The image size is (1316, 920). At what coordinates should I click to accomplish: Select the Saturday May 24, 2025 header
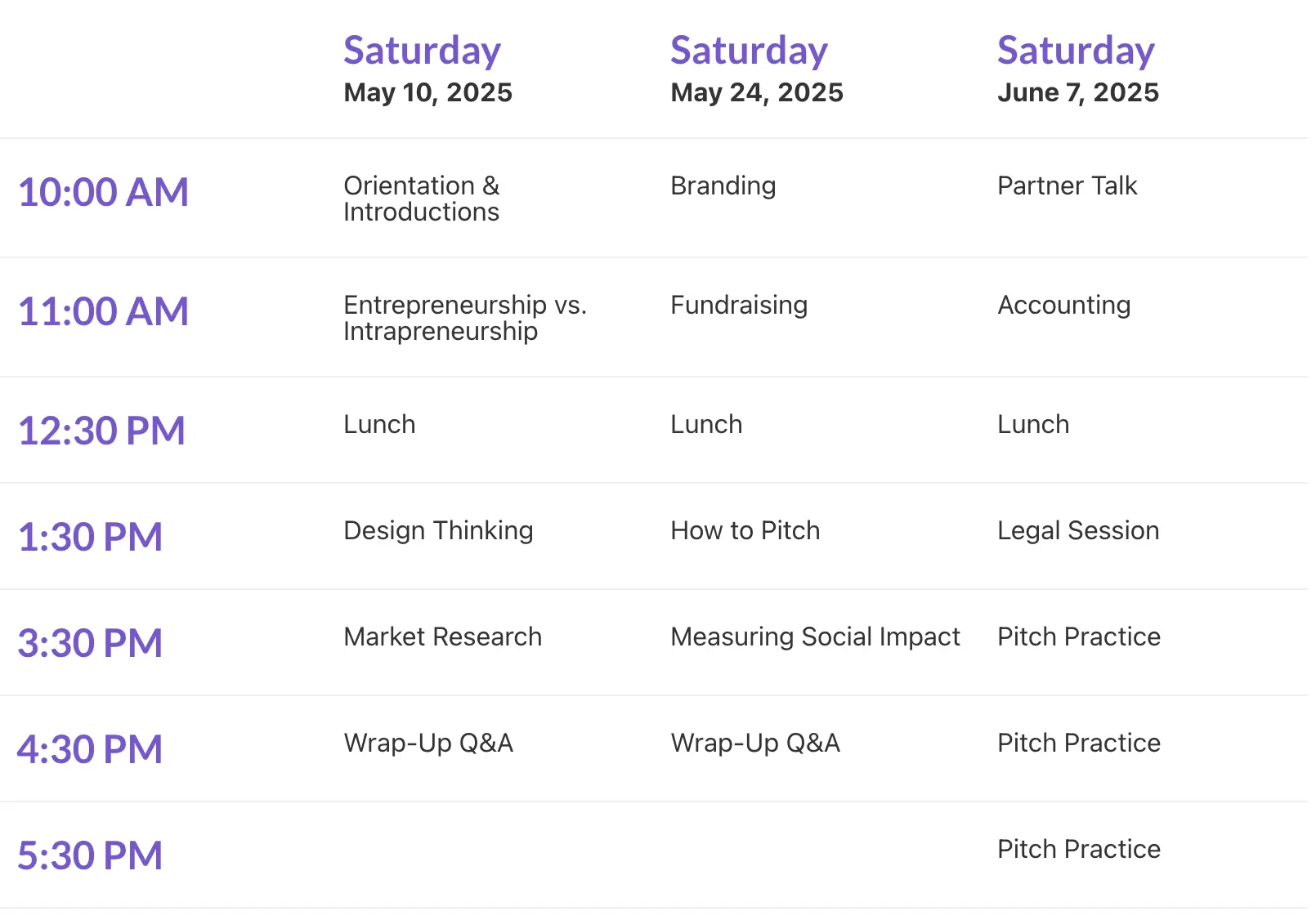(756, 69)
